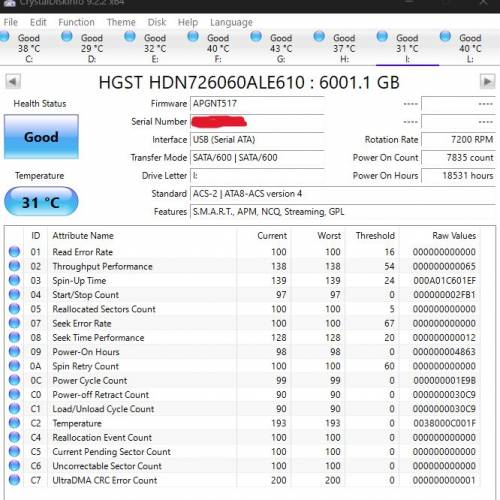The height and width of the screenshot is (500, 500).
Task: Go to previous disk with left arrow
Action: point(13,81)
